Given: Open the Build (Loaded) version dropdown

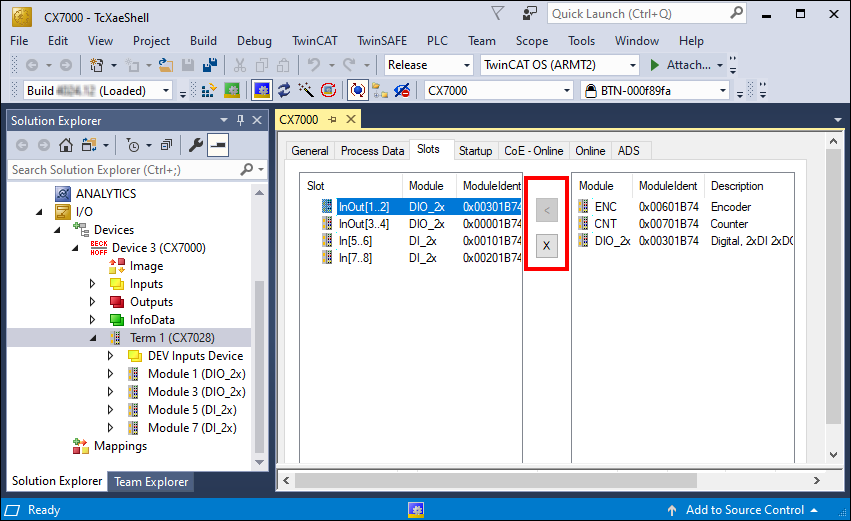Looking at the screenshot, I should pos(166,91).
